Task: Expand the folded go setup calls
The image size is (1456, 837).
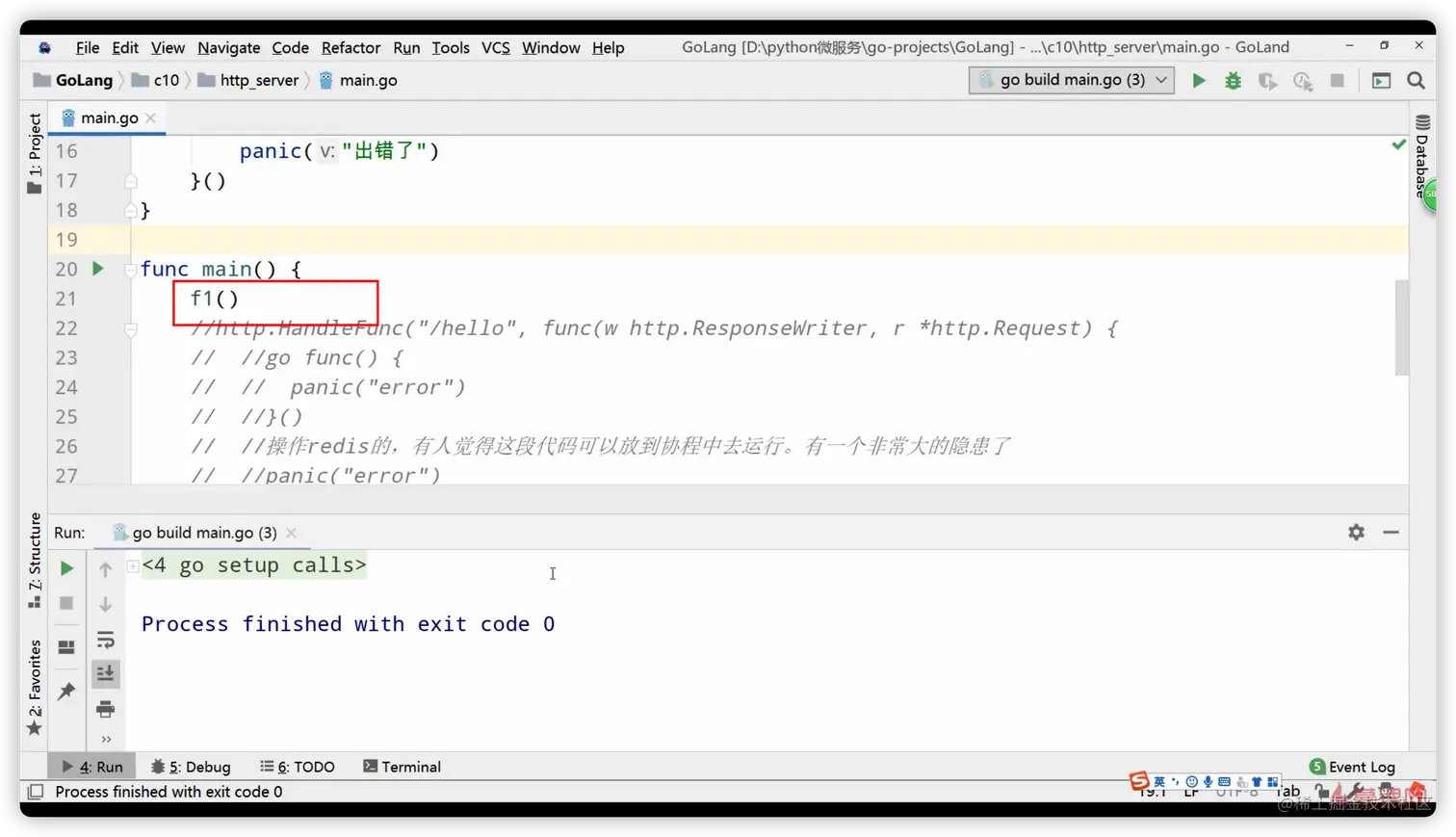Action: 133,565
